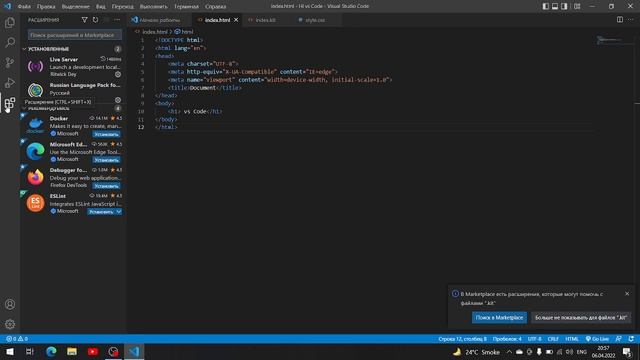640x360 pixels.
Task: Filter extensions with the funnel icon
Action: [x=84, y=20]
